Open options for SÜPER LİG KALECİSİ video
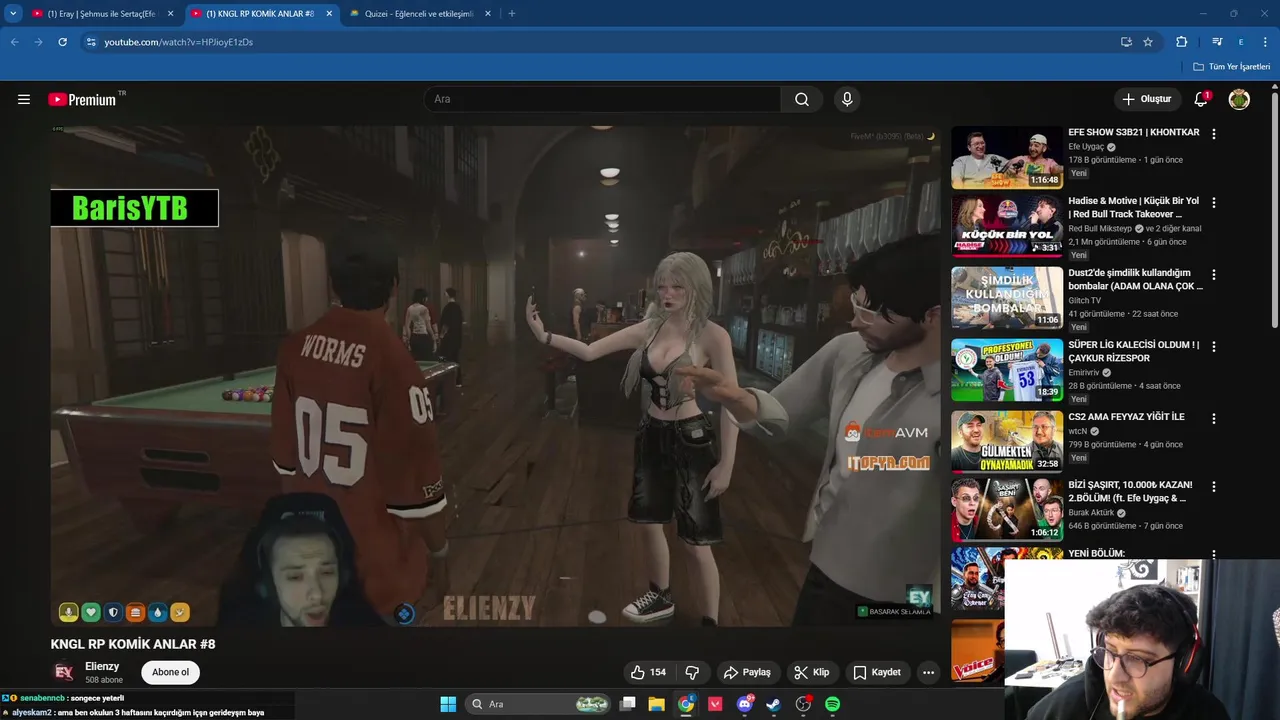The height and width of the screenshot is (720, 1280). click(x=1214, y=346)
